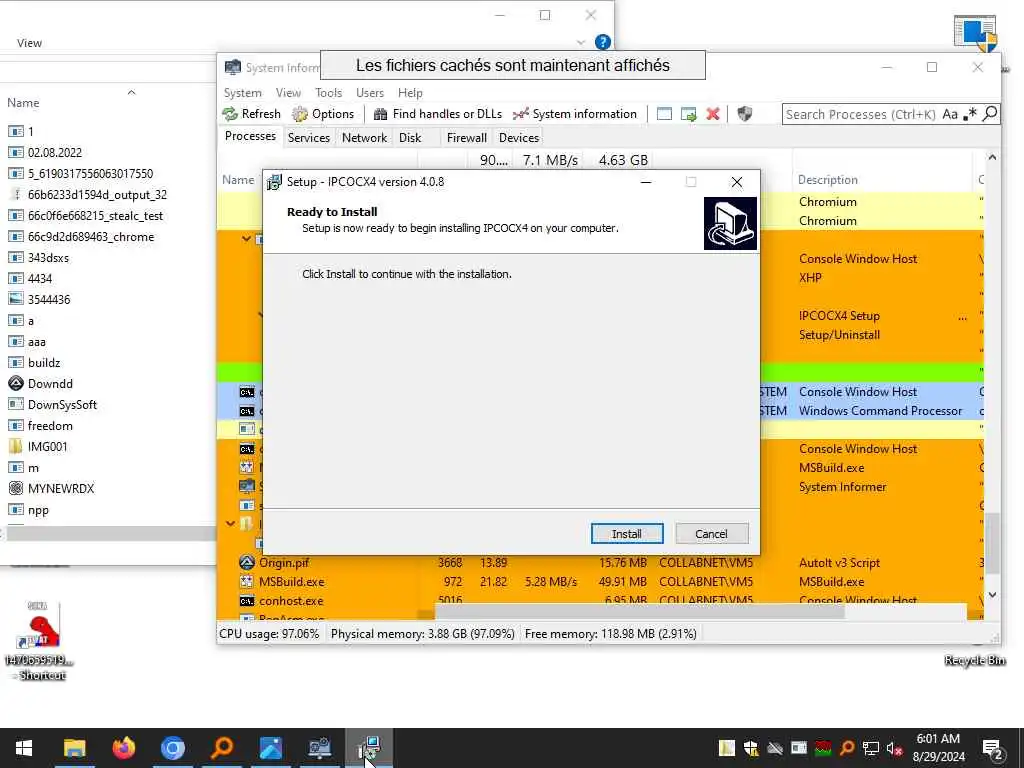Screen dimensions: 1024x768
Task: Open System information from toolbar
Action: (575, 114)
